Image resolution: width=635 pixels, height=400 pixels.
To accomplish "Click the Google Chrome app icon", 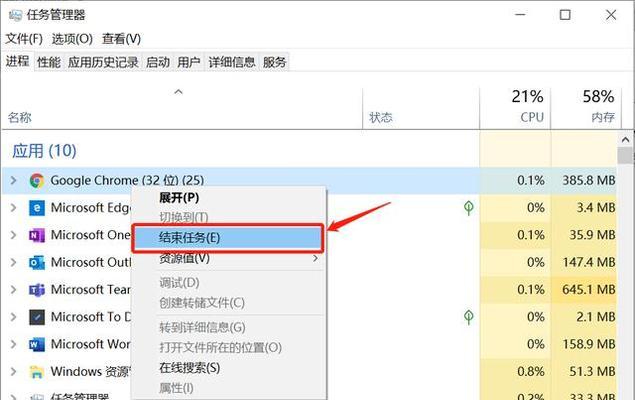I will coord(37,181).
